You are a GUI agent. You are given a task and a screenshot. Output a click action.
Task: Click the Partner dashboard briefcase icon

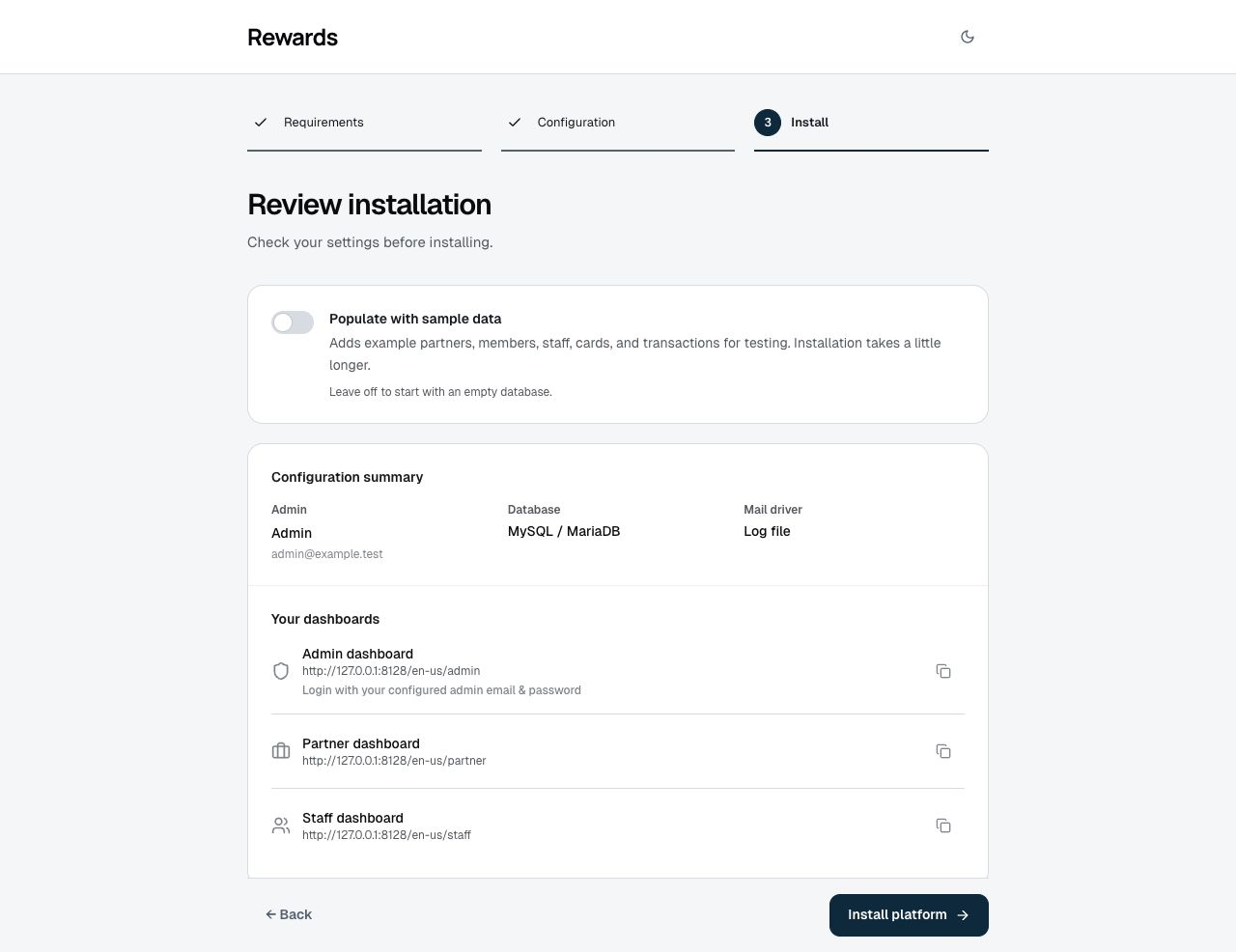[x=281, y=751]
